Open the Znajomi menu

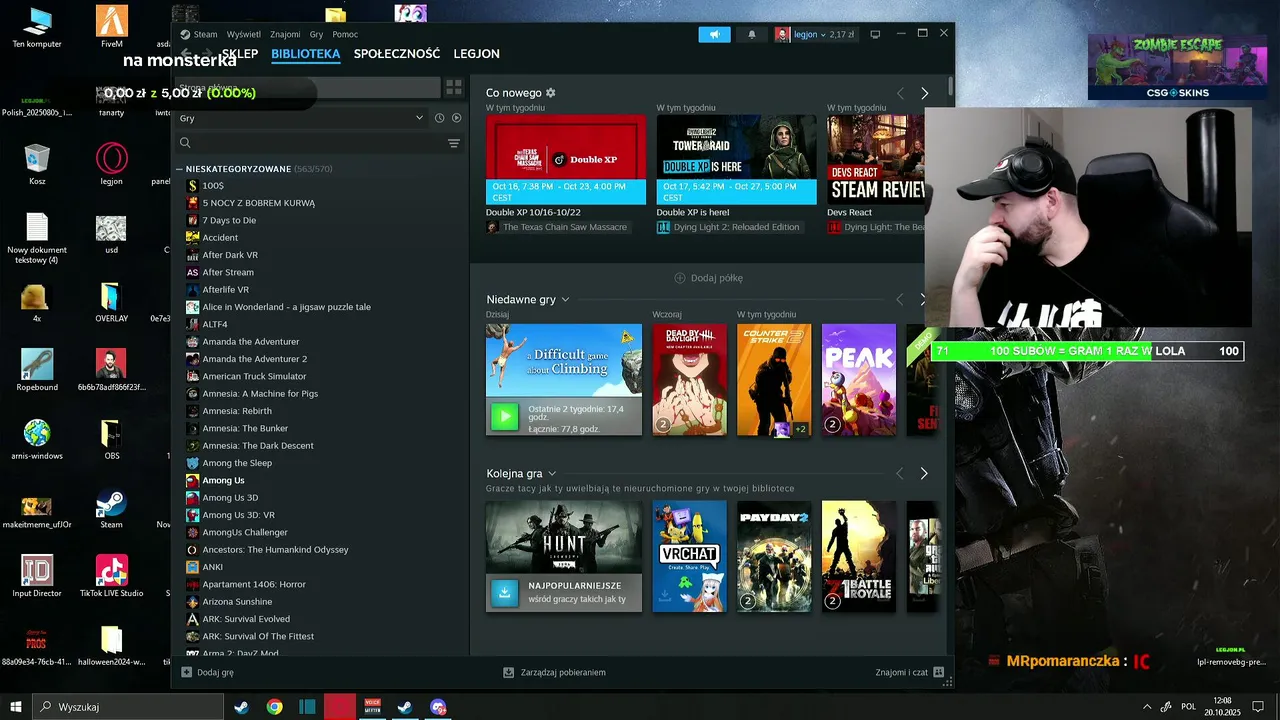pos(285,34)
